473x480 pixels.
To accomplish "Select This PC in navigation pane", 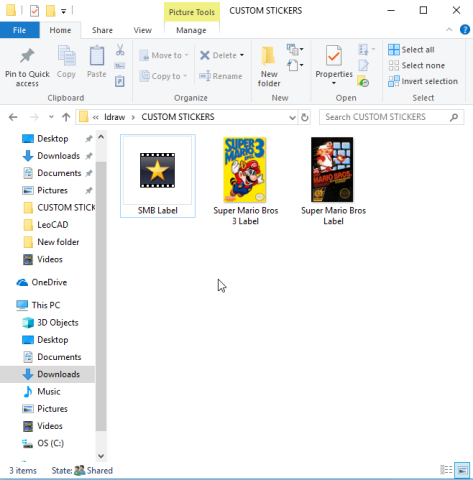I will (39, 305).
